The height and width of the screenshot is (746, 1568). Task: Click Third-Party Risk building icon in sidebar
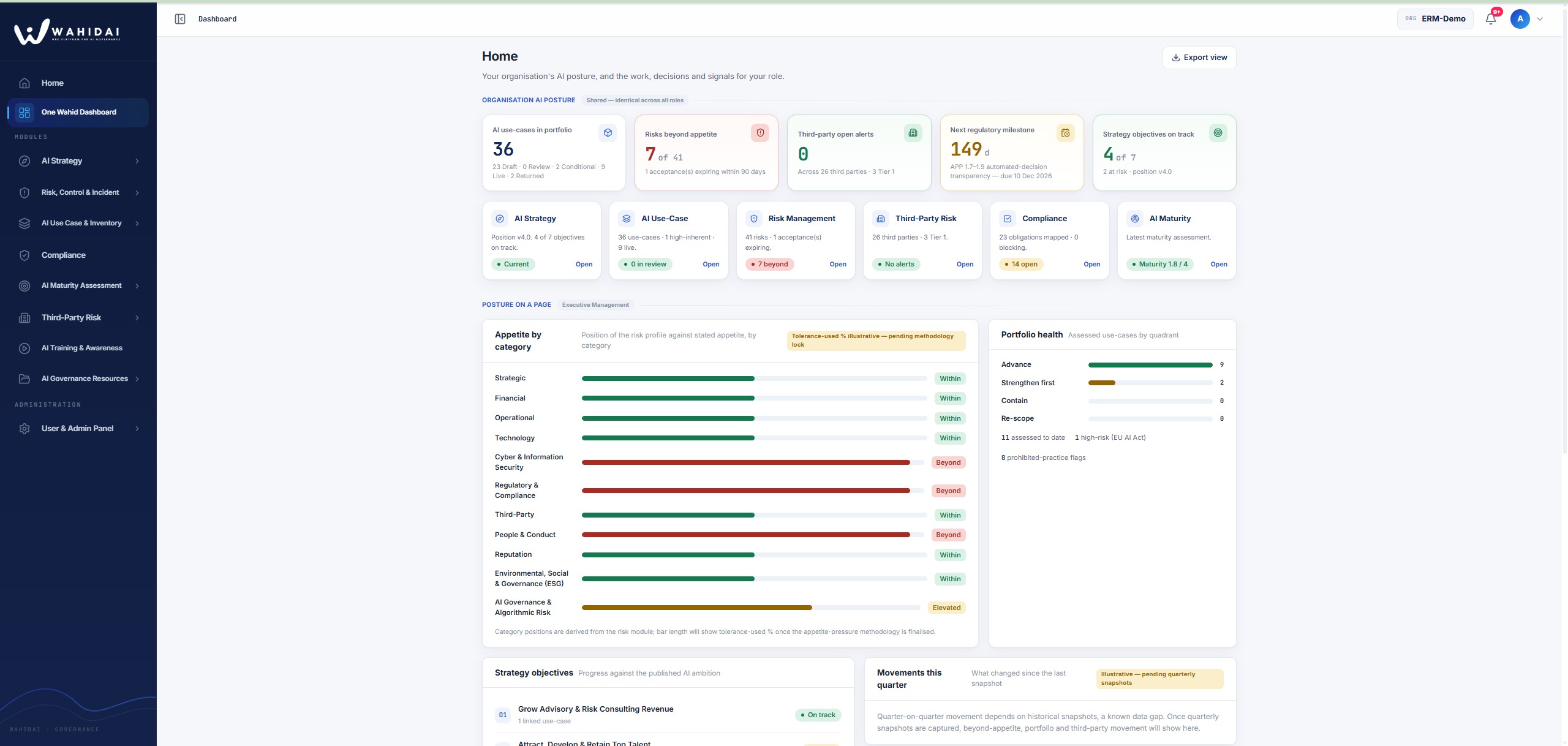pos(24,318)
